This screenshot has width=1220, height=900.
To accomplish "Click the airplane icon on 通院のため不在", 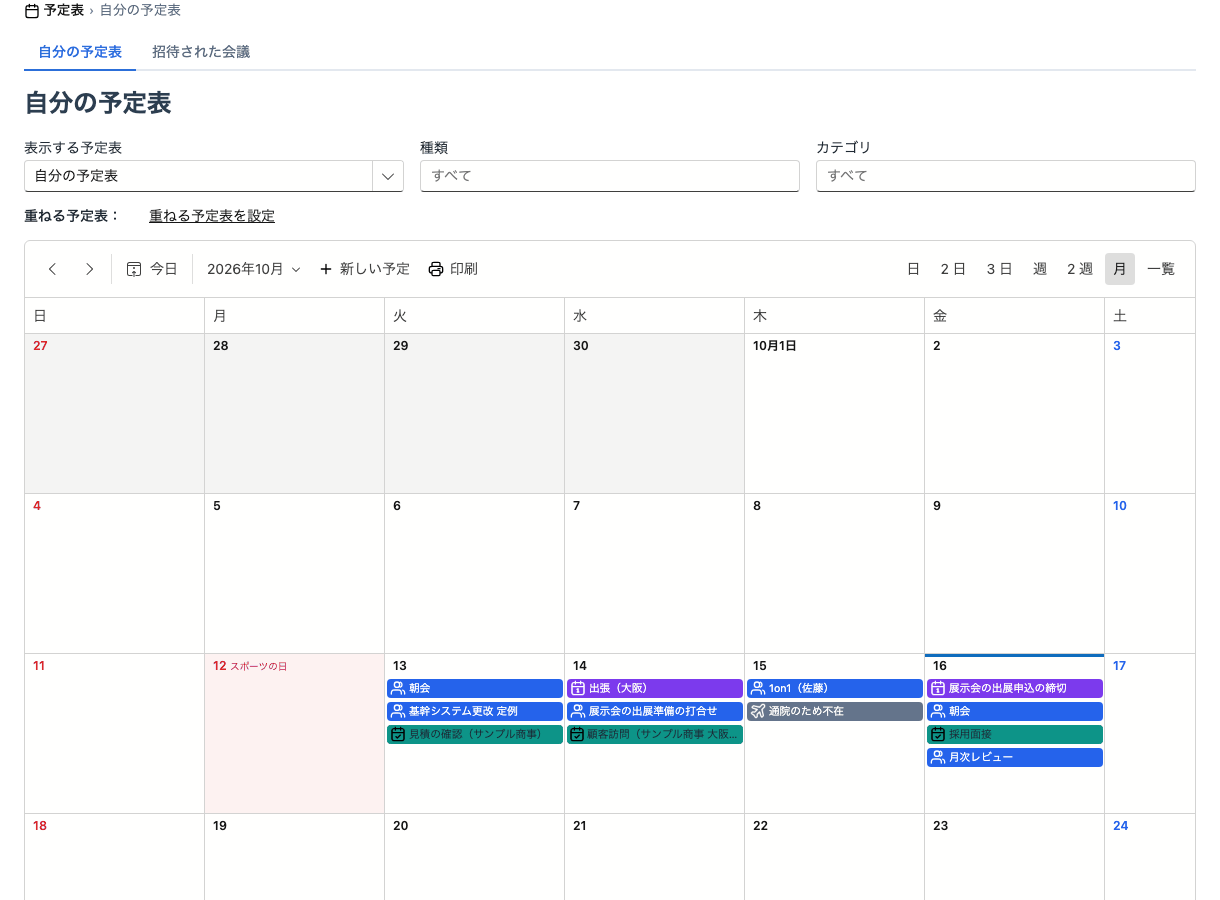I will tap(757, 711).
